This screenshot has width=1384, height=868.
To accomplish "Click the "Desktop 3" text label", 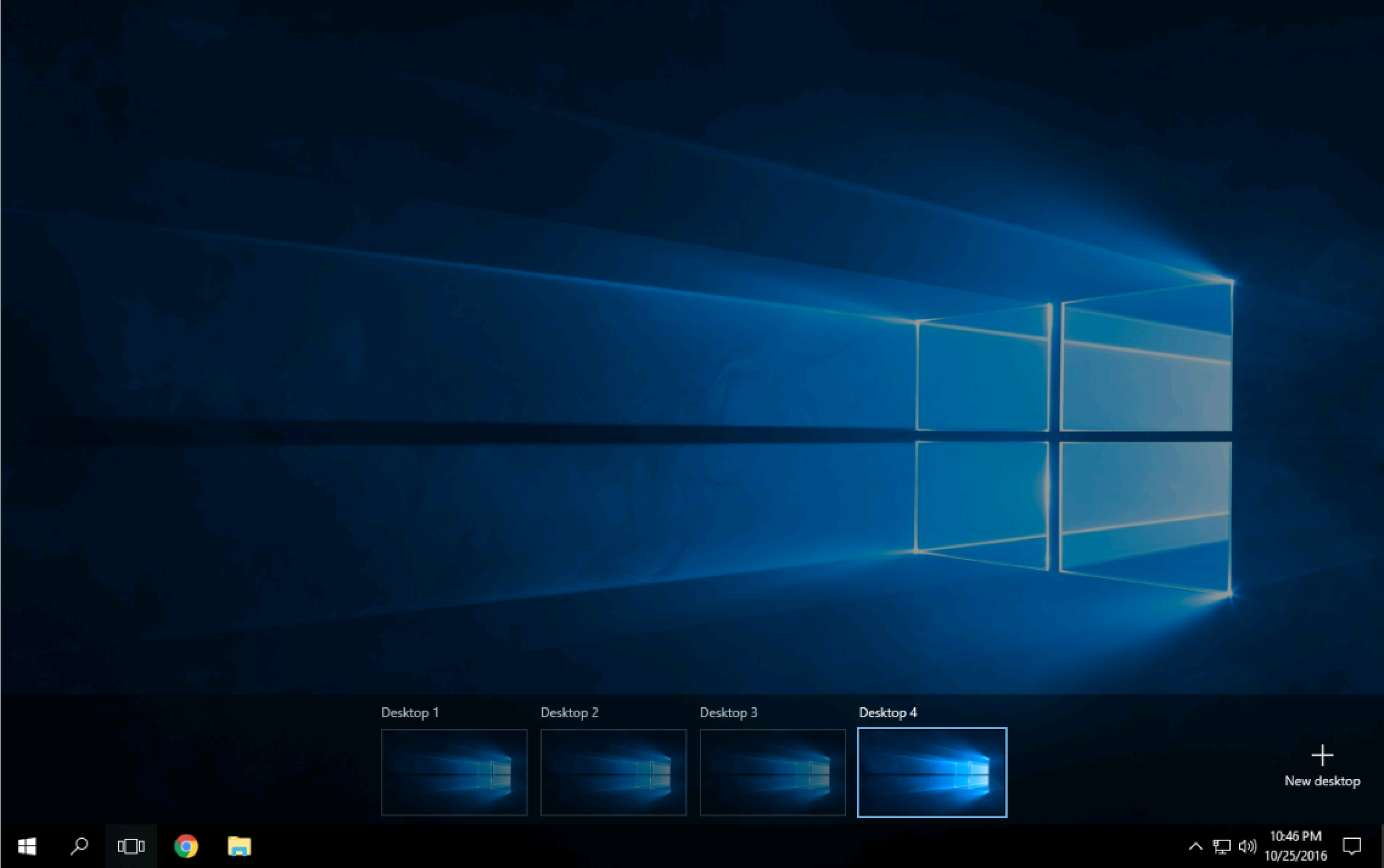I will pos(729,712).
